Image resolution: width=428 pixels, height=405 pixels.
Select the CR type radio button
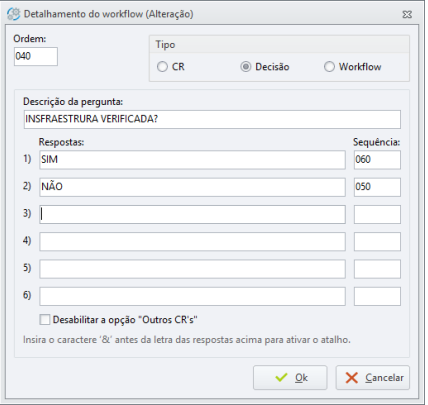tap(162, 67)
